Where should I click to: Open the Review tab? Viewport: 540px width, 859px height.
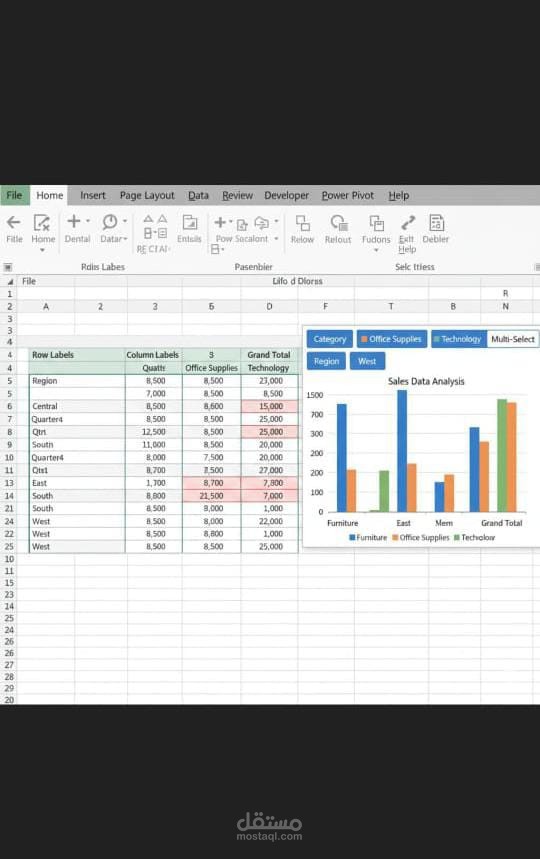point(237,196)
